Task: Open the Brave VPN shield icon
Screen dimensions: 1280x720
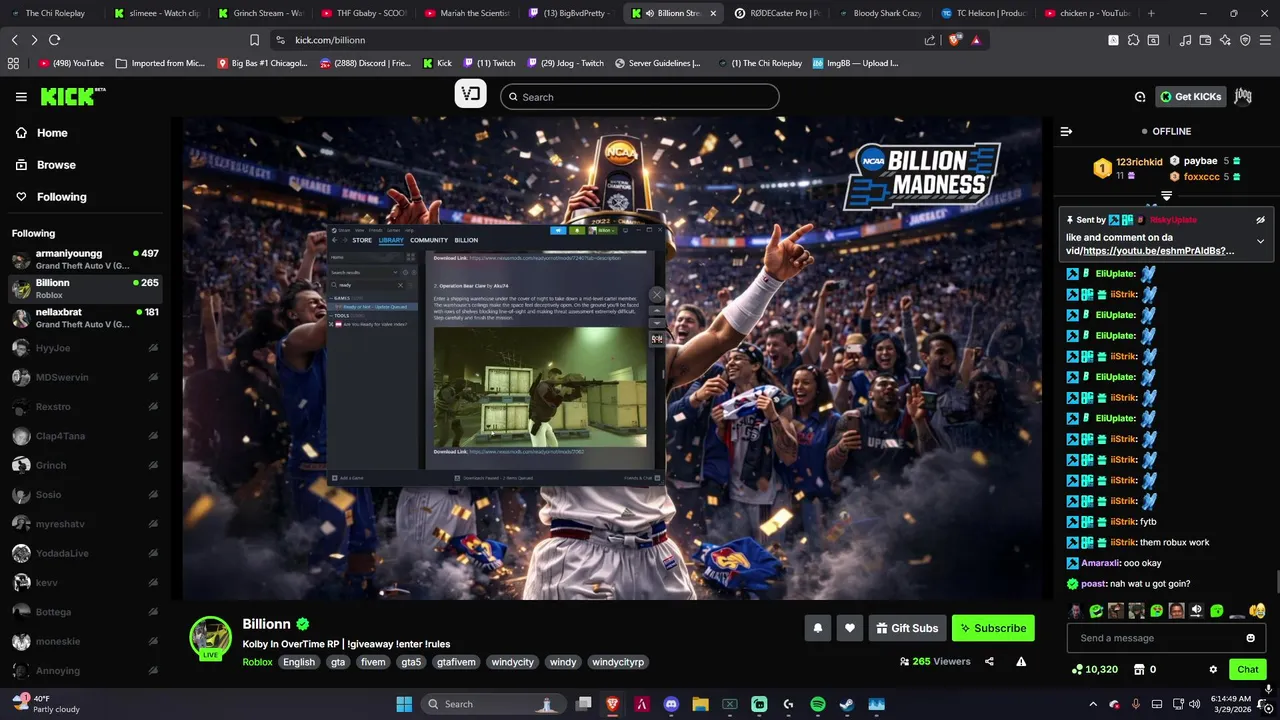Action: click(1245, 40)
